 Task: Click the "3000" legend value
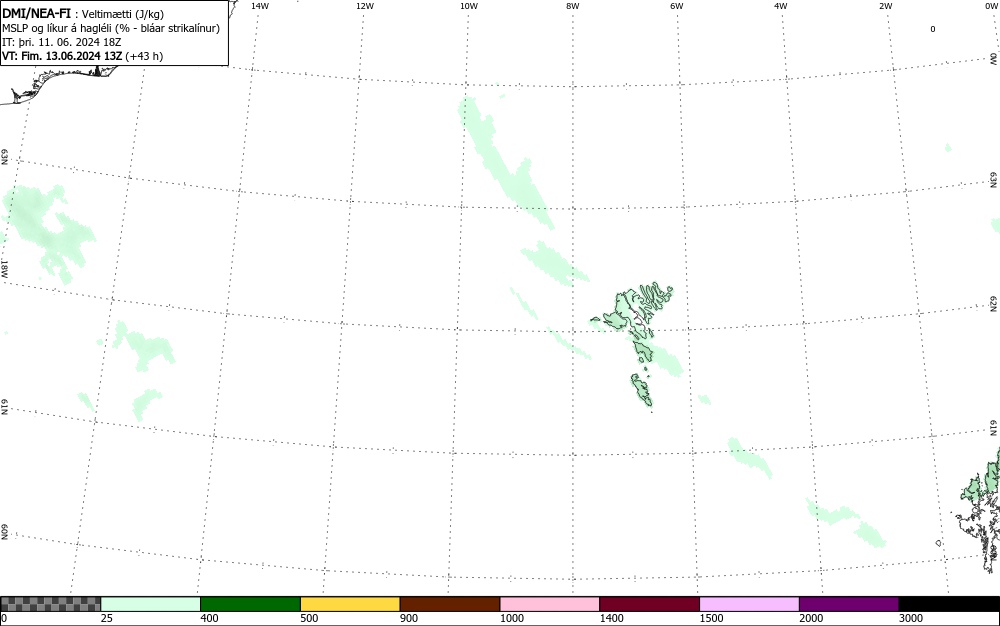911,618
